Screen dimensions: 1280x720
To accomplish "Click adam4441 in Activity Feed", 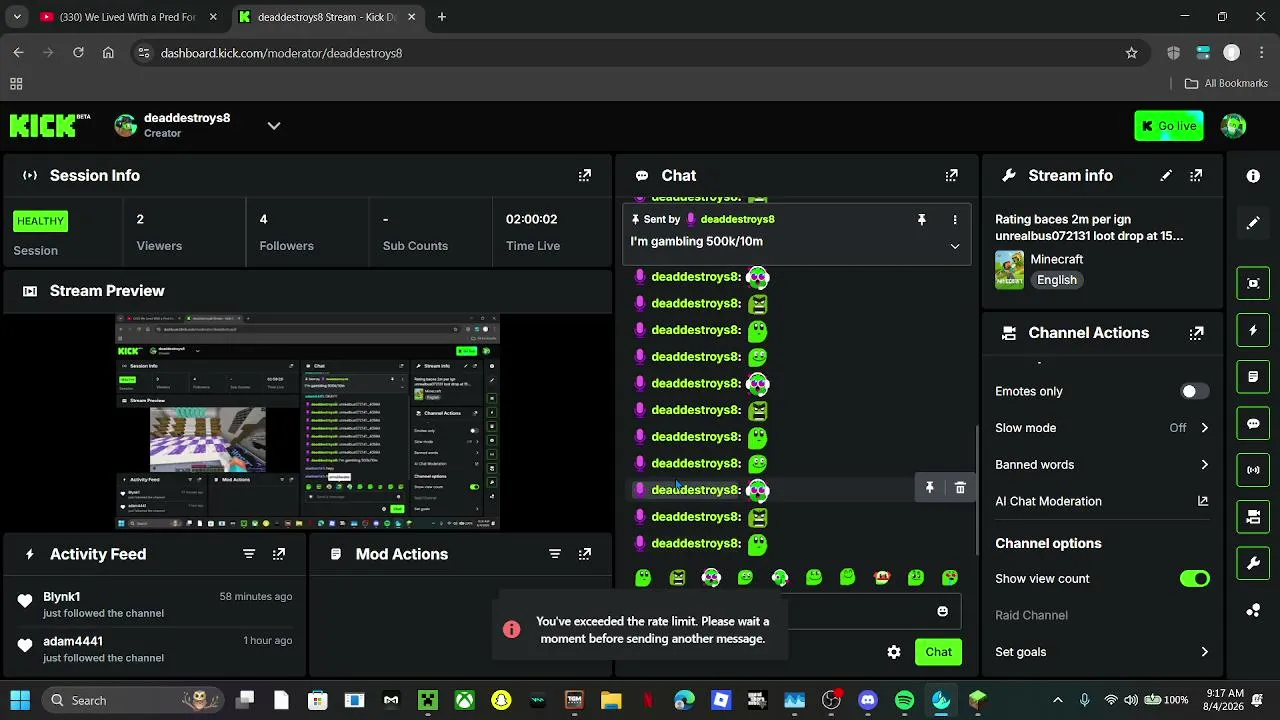I will [x=73, y=641].
